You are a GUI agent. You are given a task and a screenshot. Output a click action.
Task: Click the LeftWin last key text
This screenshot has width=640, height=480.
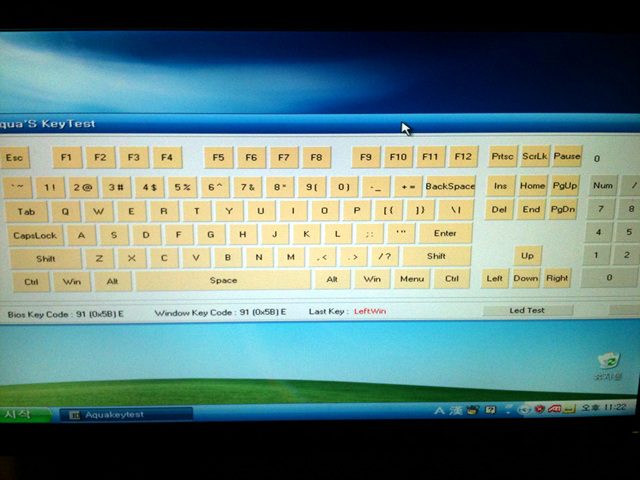click(x=370, y=311)
